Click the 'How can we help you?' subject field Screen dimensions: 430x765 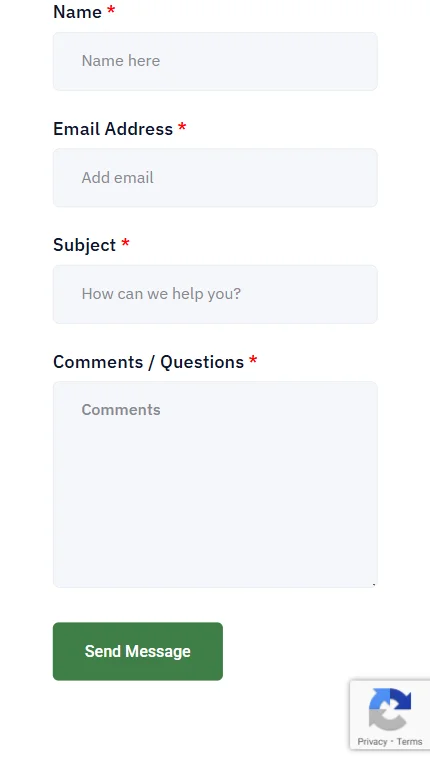[x=215, y=294]
